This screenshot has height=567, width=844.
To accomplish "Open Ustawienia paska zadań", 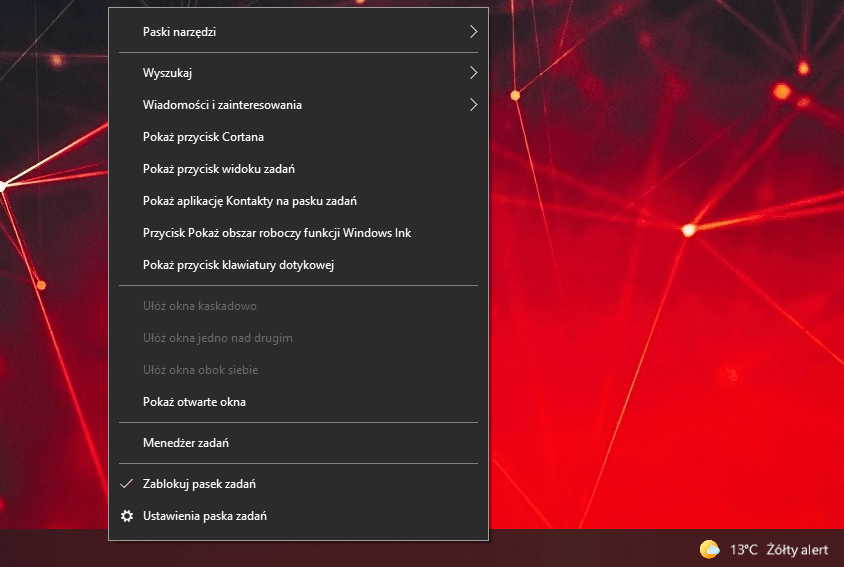I will 298,516.
